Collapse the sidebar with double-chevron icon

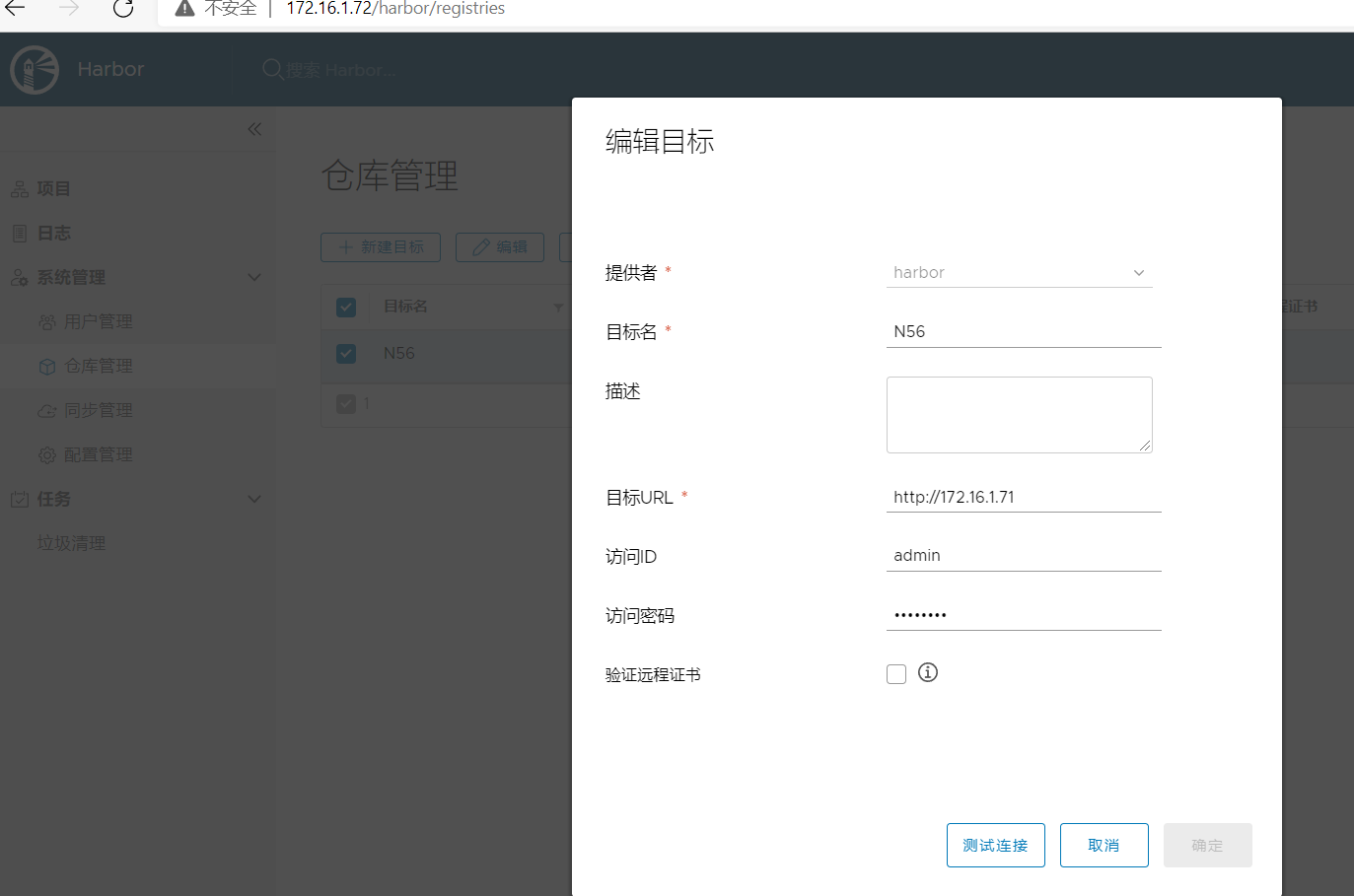tap(254, 129)
